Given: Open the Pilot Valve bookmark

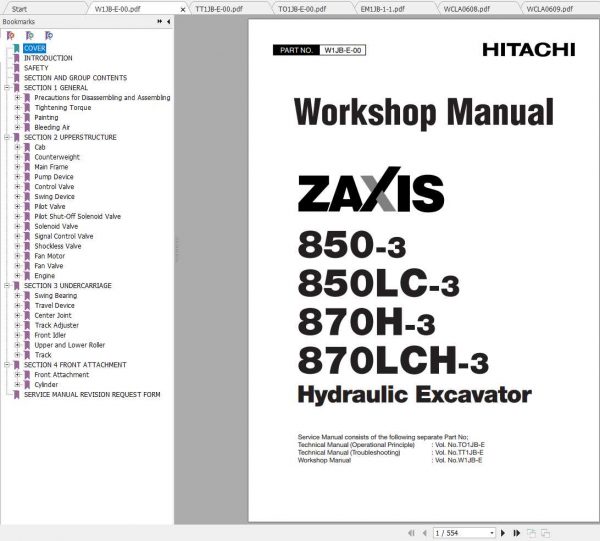Looking at the screenshot, I should (x=50, y=207).
